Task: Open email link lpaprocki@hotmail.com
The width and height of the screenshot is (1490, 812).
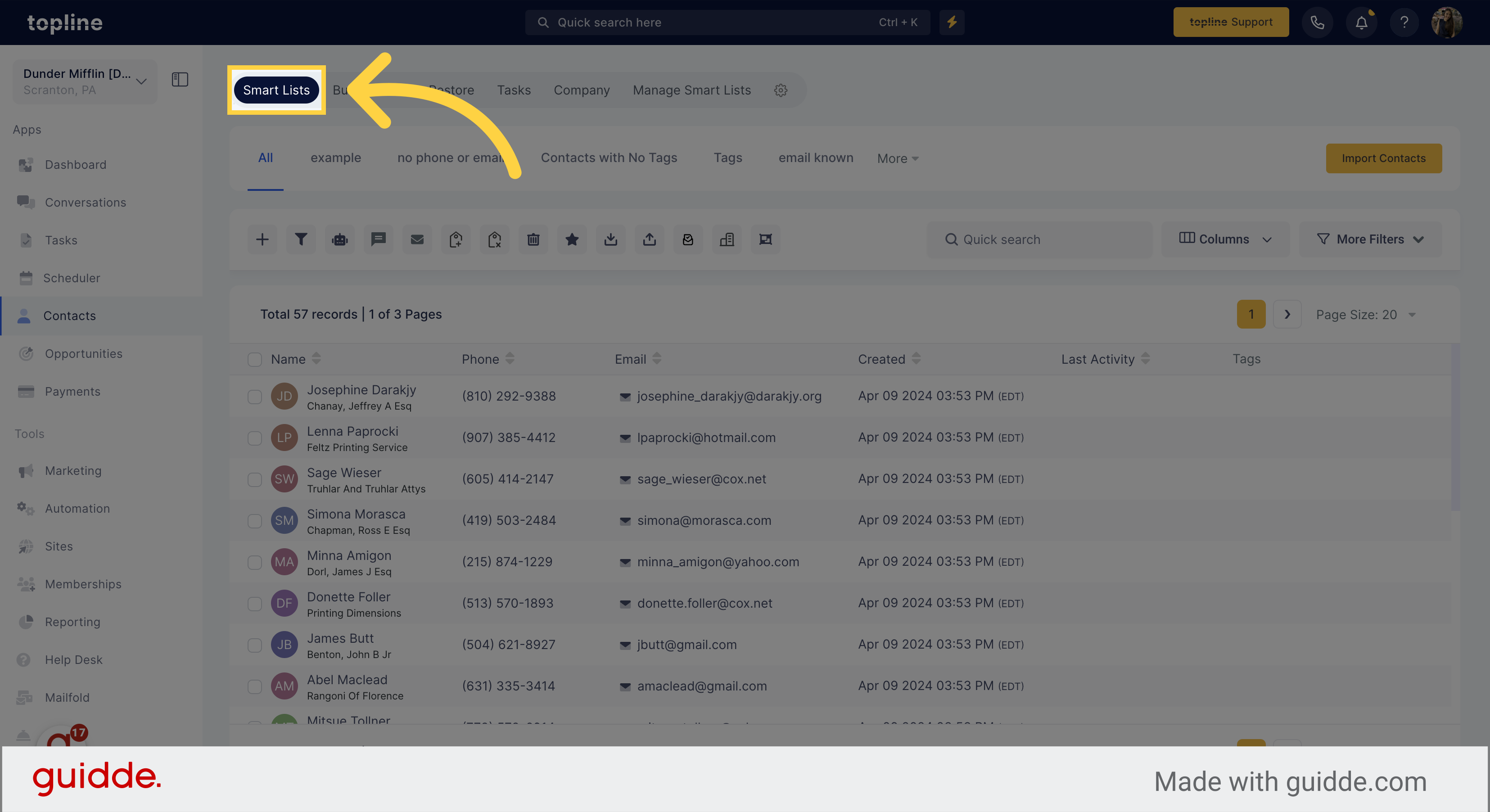Action: [706, 438]
